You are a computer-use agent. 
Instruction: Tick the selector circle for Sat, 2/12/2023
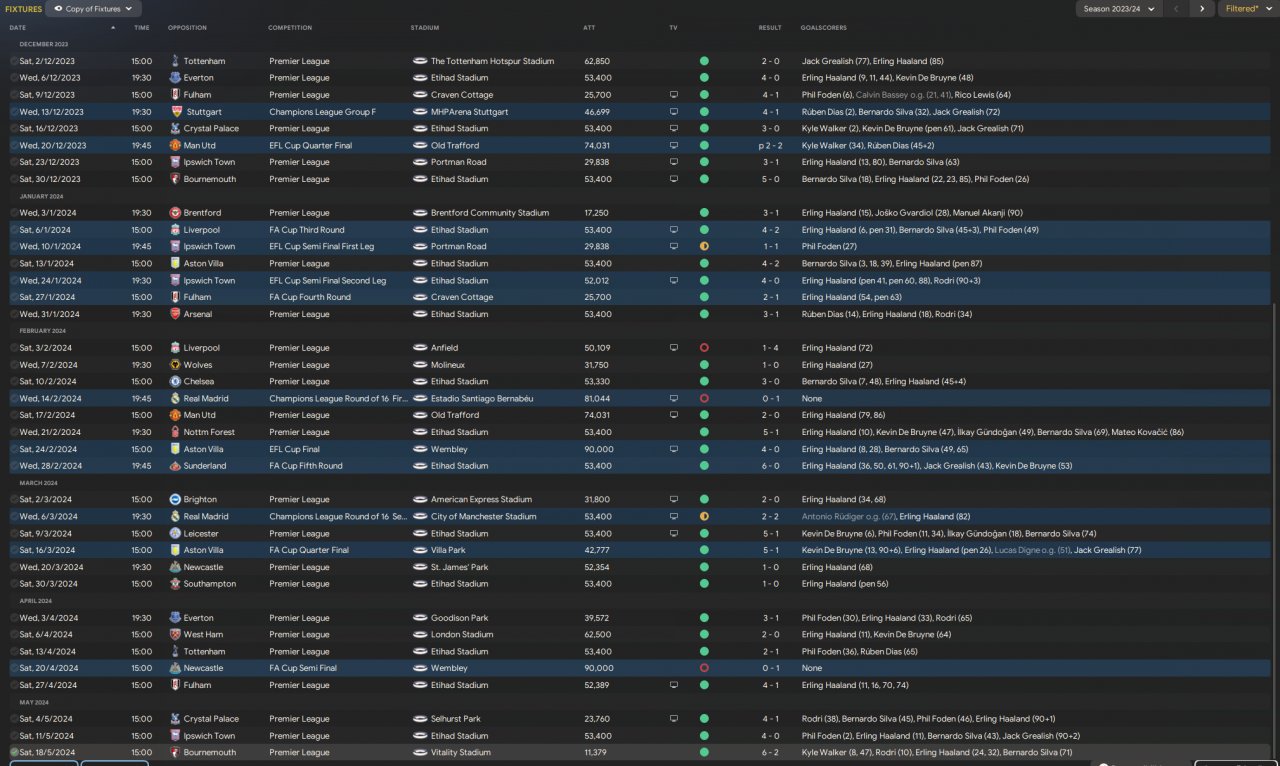(14, 61)
